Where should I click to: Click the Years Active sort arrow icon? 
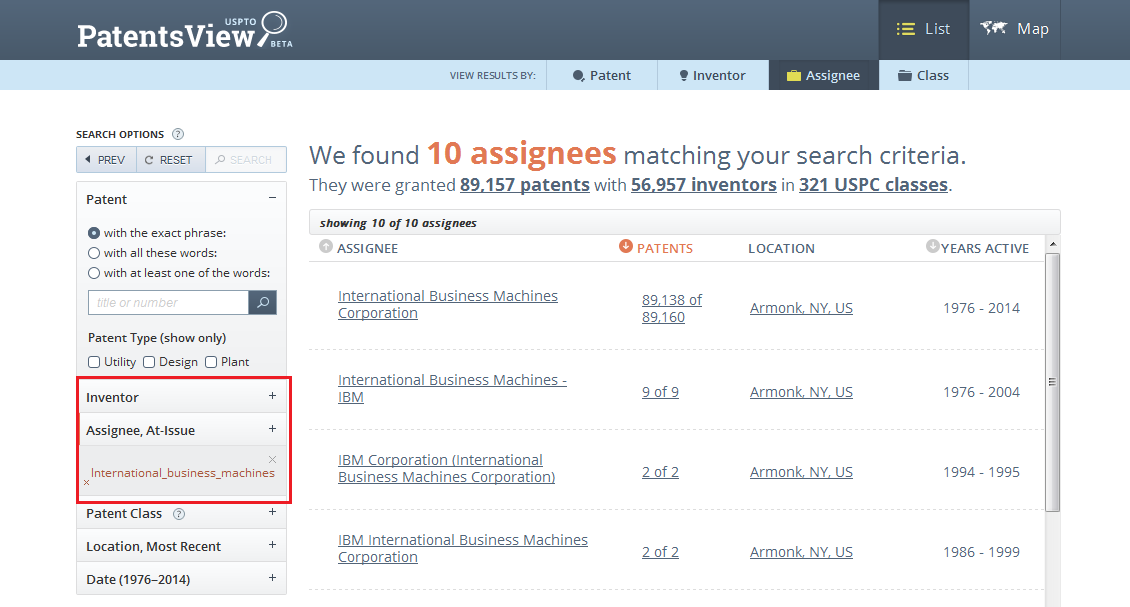coord(932,247)
